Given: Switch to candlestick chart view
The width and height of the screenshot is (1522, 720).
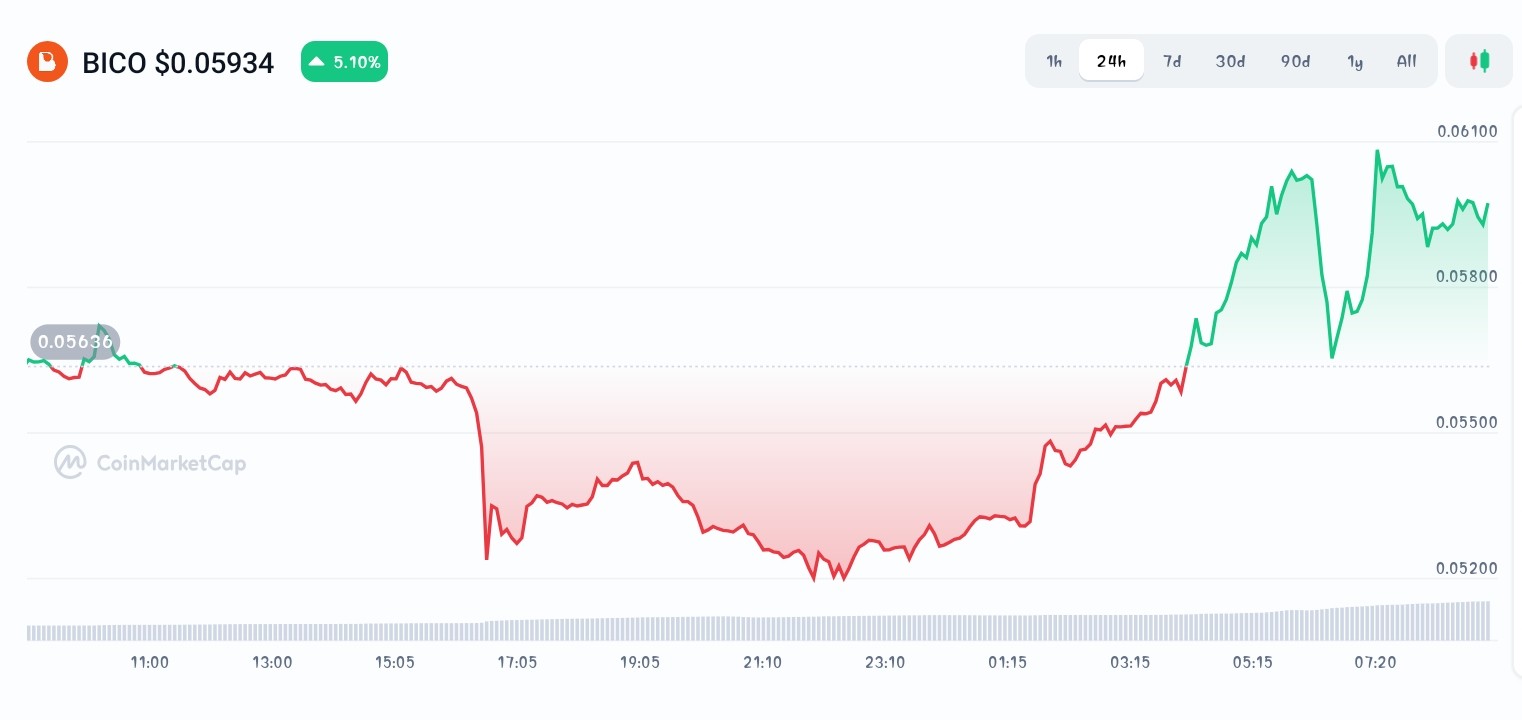Looking at the screenshot, I should (x=1479, y=60).
